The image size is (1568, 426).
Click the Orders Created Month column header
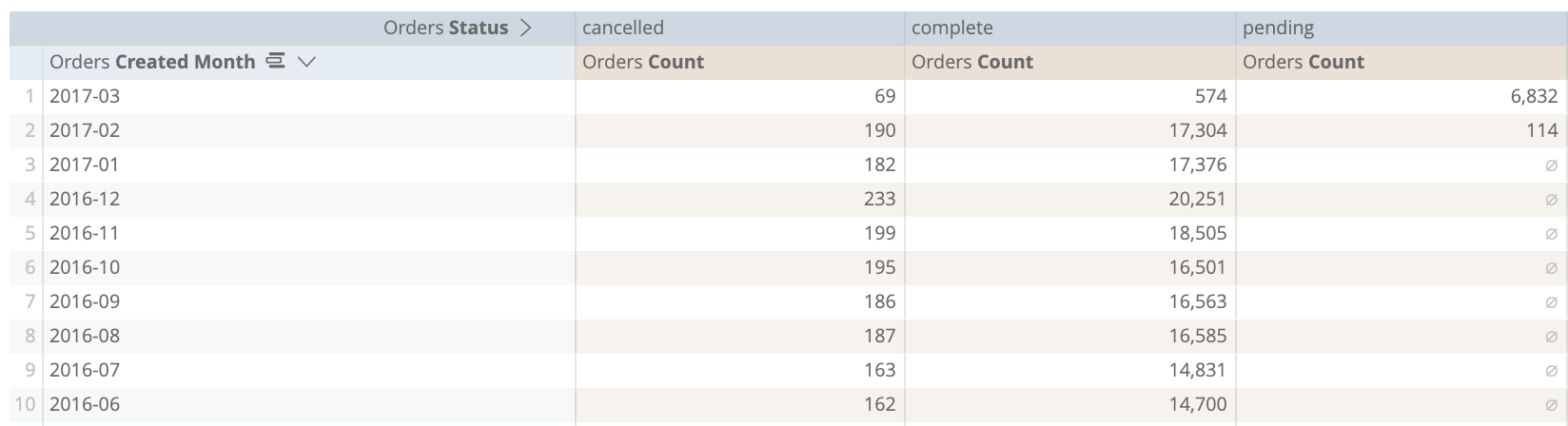click(152, 62)
